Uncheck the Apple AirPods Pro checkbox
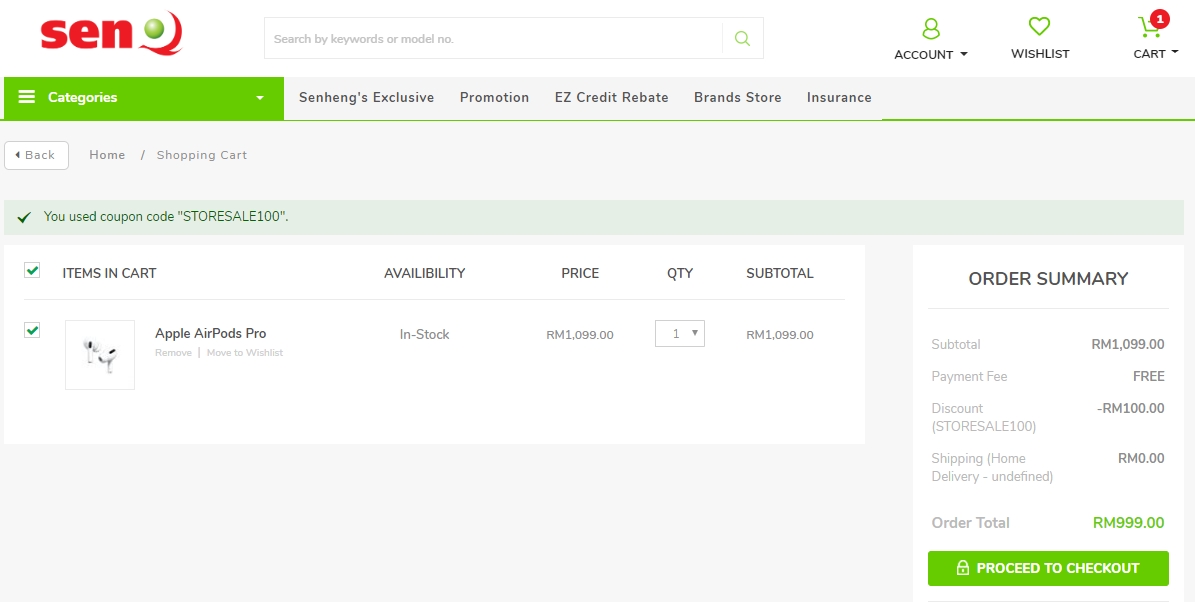1195x602 pixels. 32,330
